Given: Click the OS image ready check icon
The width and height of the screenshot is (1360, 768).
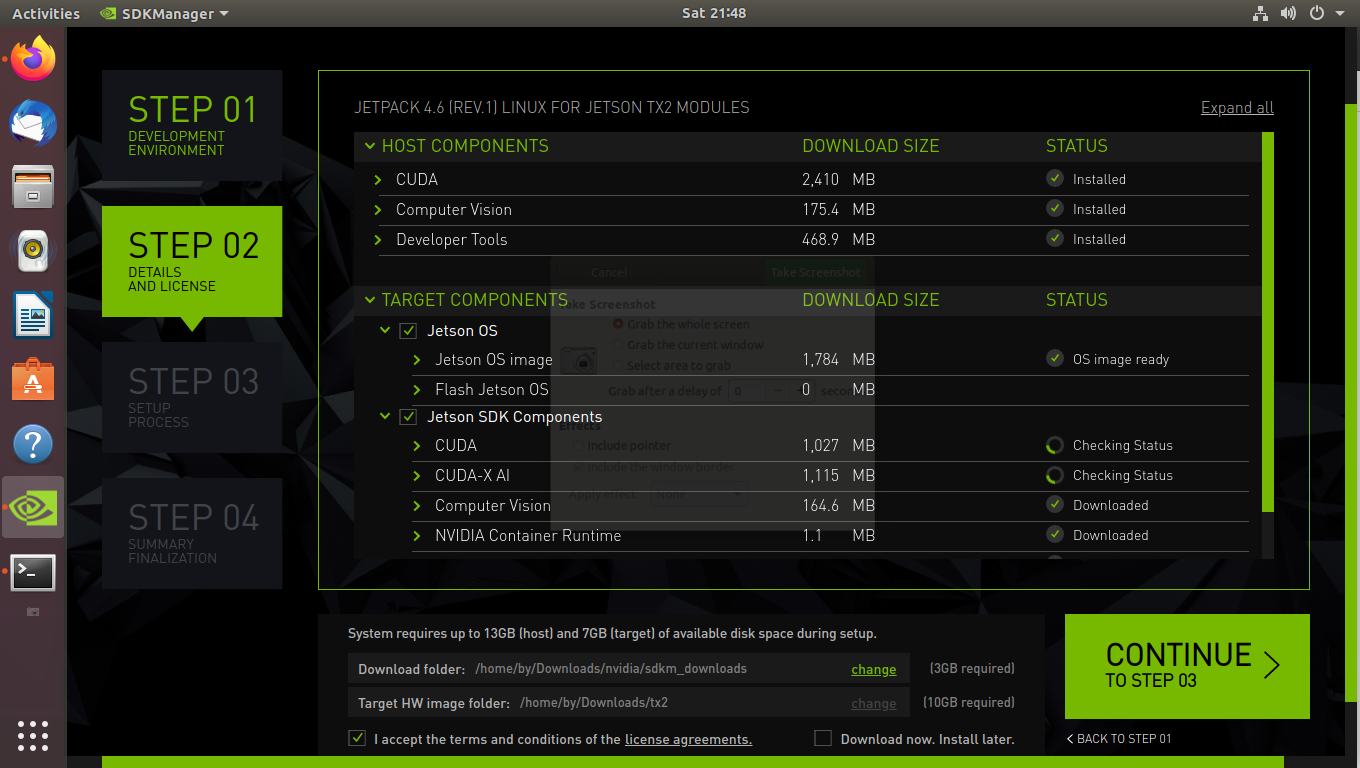Looking at the screenshot, I should click(1054, 358).
